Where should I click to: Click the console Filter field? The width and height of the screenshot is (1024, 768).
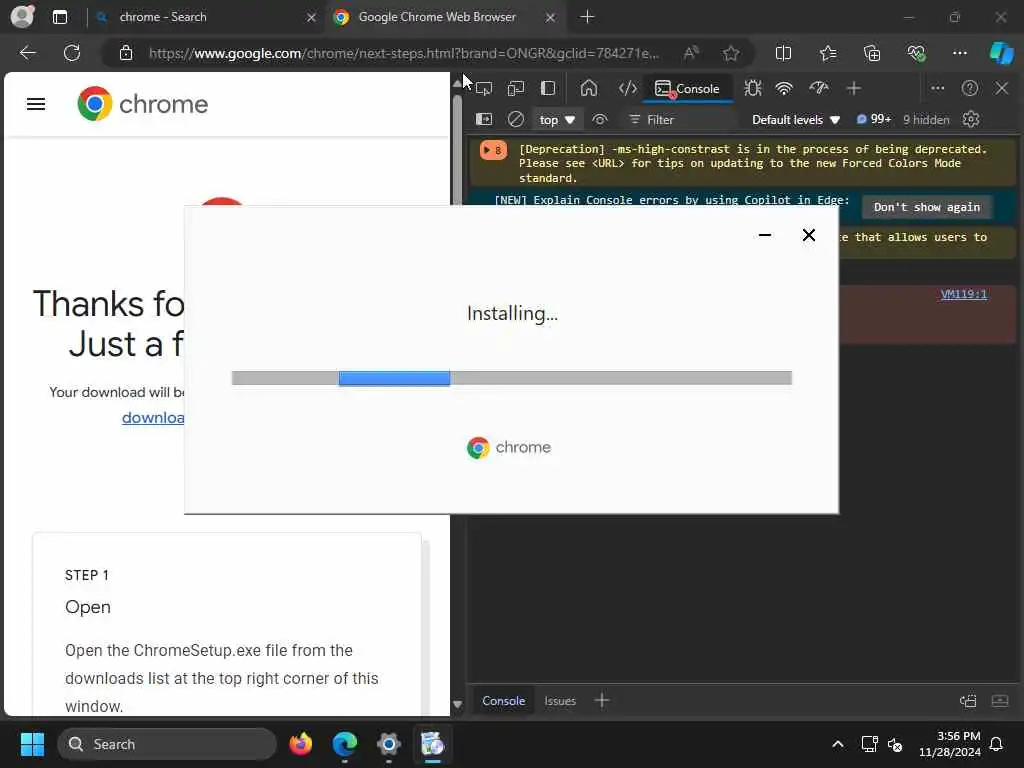pyautogui.click(x=679, y=120)
